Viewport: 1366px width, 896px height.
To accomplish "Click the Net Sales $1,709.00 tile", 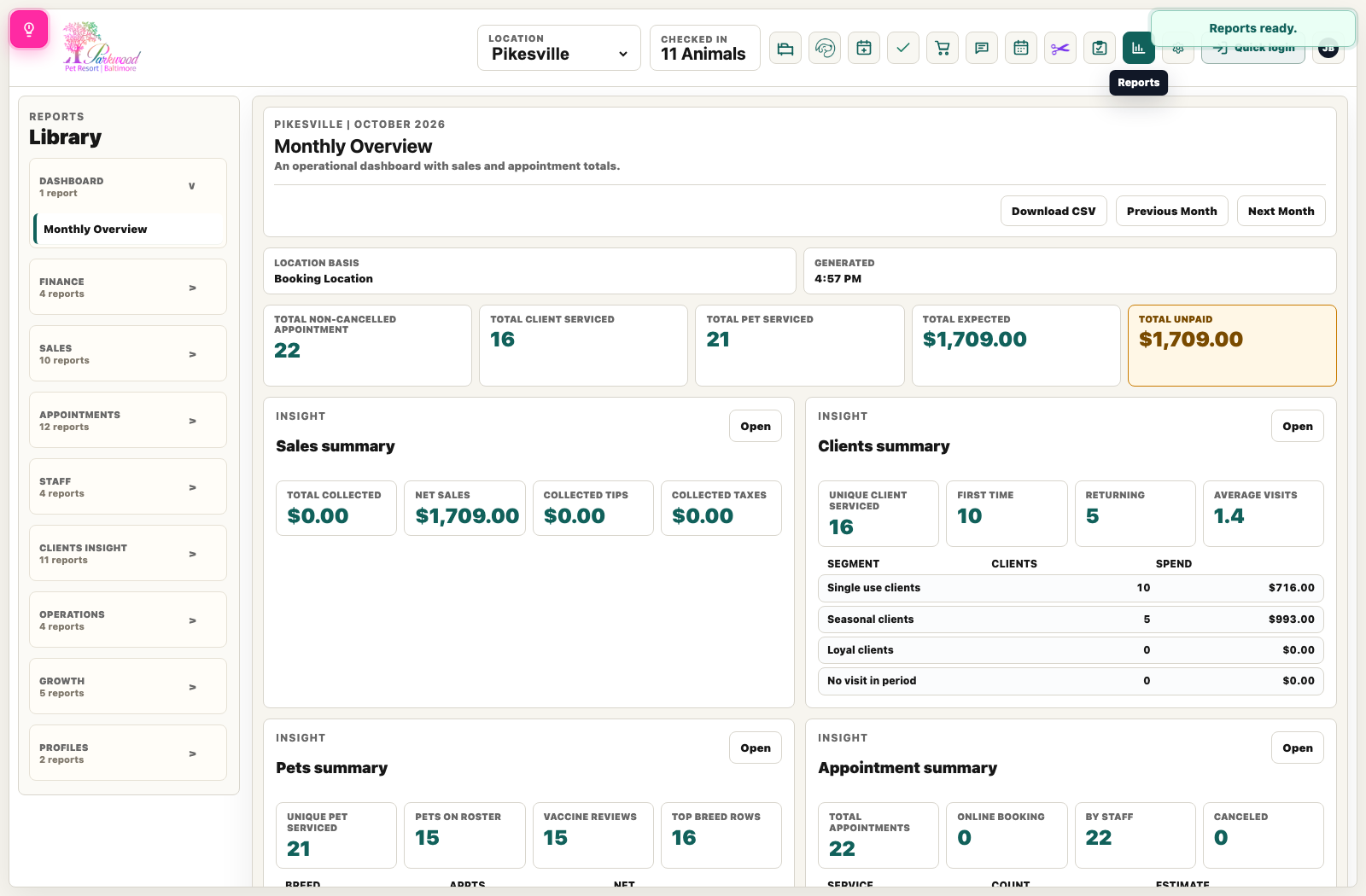I will [x=464, y=508].
